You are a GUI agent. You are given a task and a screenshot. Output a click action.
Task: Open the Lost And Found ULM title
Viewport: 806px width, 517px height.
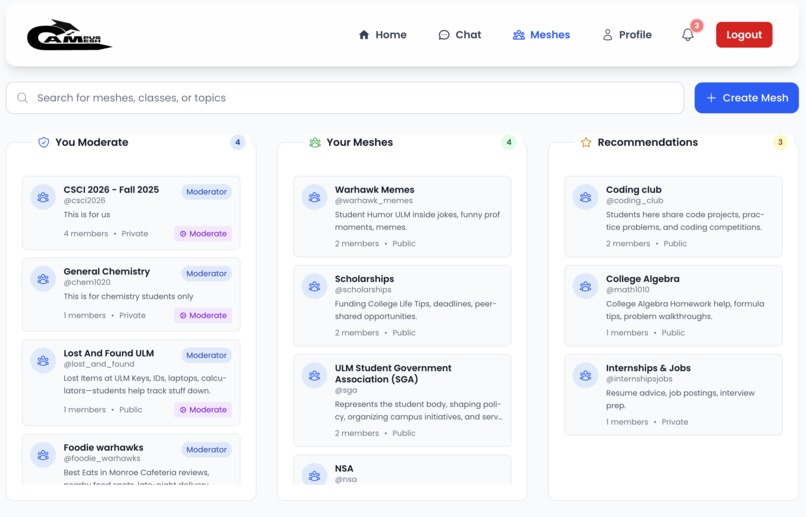108,353
